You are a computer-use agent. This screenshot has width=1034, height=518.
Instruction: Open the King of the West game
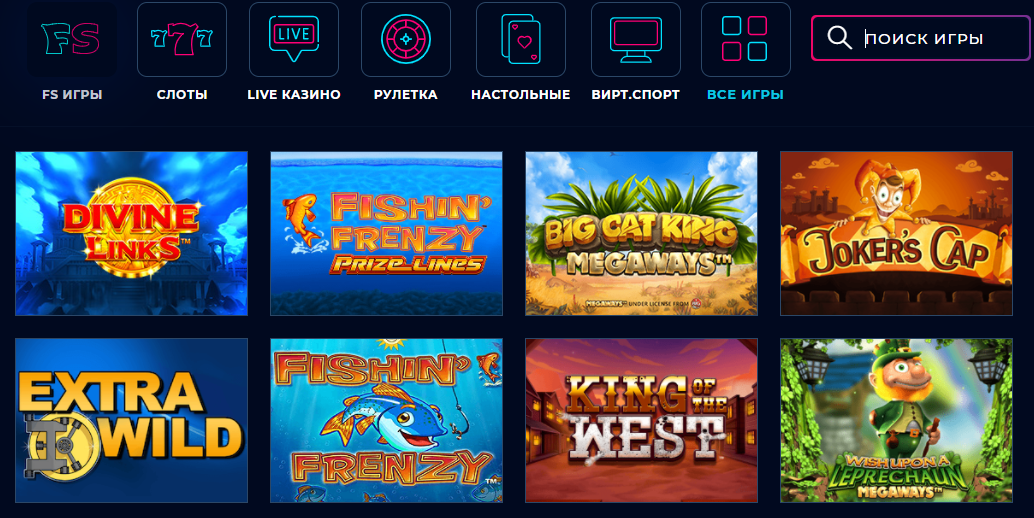(x=642, y=420)
